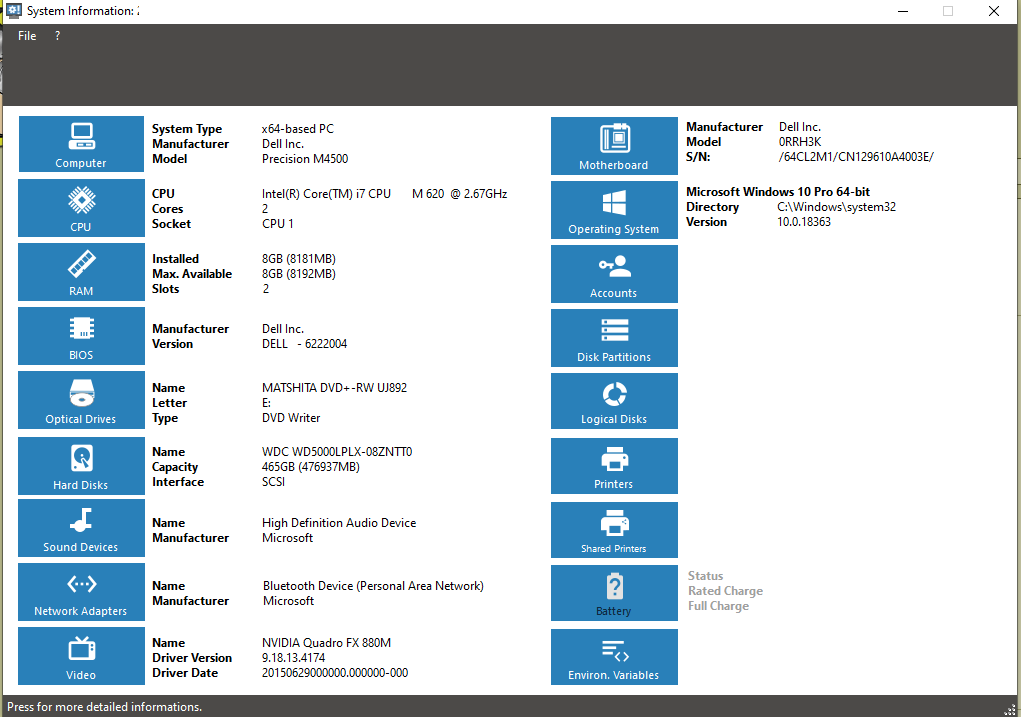Image resolution: width=1021 pixels, height=717 pixels.
Task: Open the Motherboard tile
Action: click(614, 146)
